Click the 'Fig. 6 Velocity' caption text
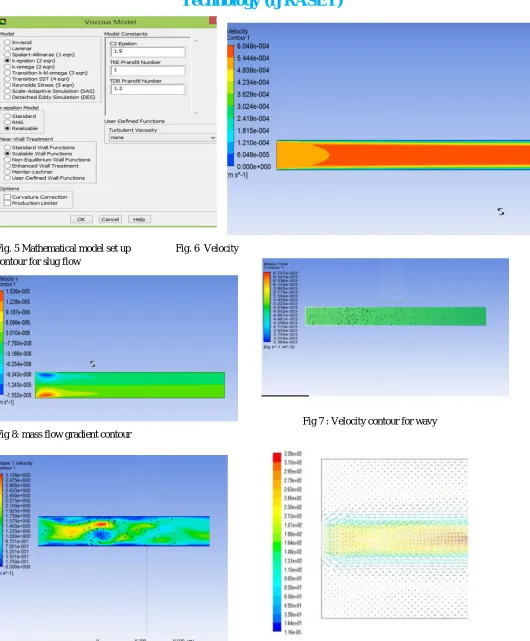This screenshot has height=641, width=530. (207, 249)
